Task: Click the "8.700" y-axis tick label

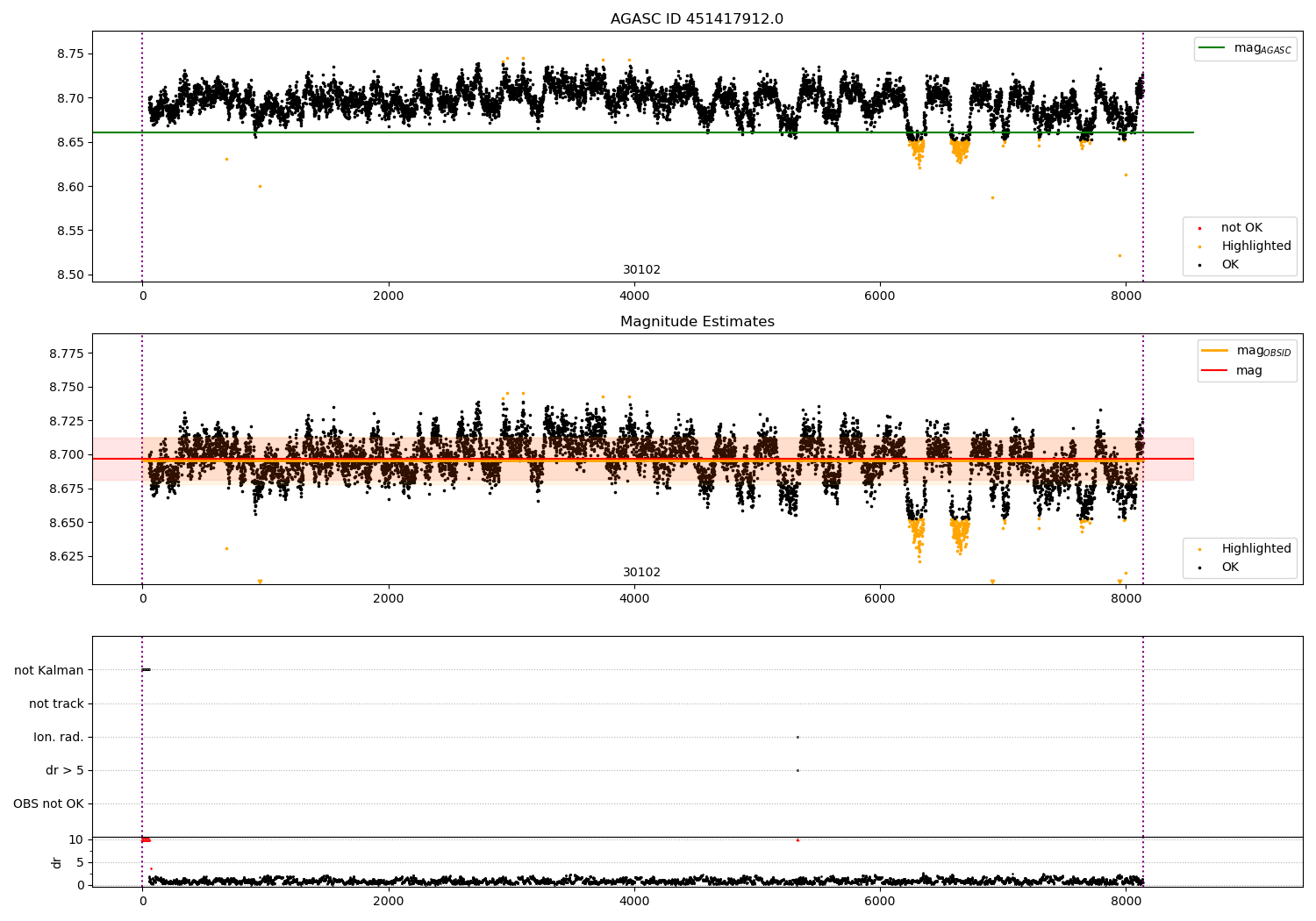Action: [x=66, y=454]
